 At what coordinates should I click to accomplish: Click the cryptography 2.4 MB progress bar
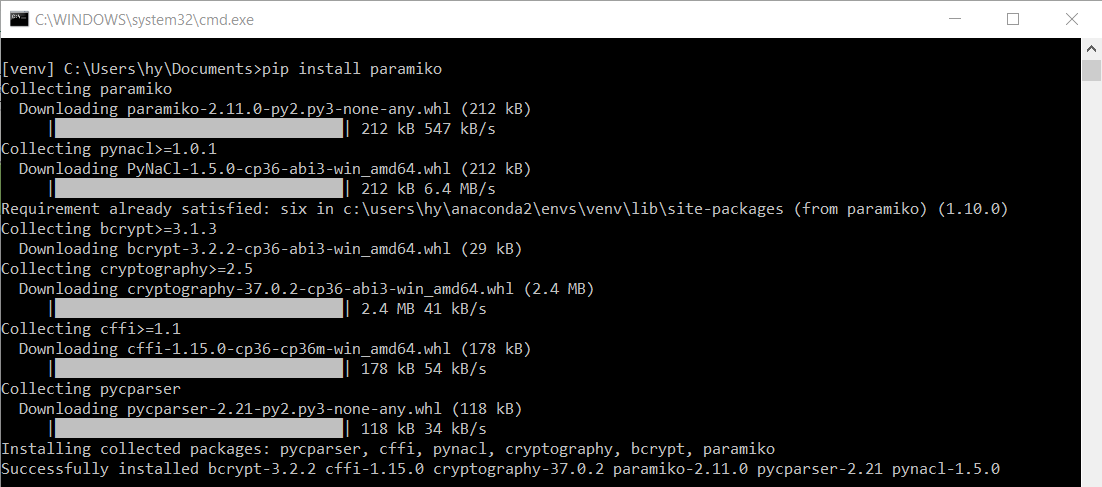[199, 309]
